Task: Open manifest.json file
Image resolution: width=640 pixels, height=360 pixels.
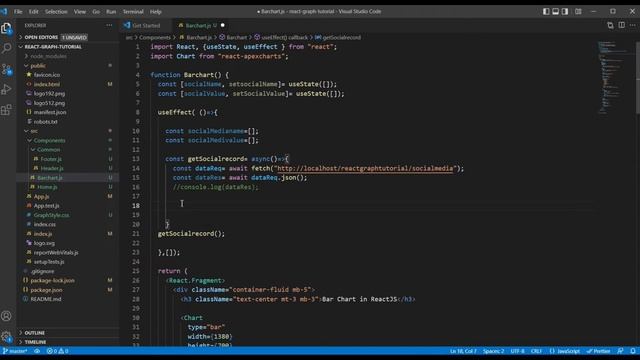Action: pos(67,112)
